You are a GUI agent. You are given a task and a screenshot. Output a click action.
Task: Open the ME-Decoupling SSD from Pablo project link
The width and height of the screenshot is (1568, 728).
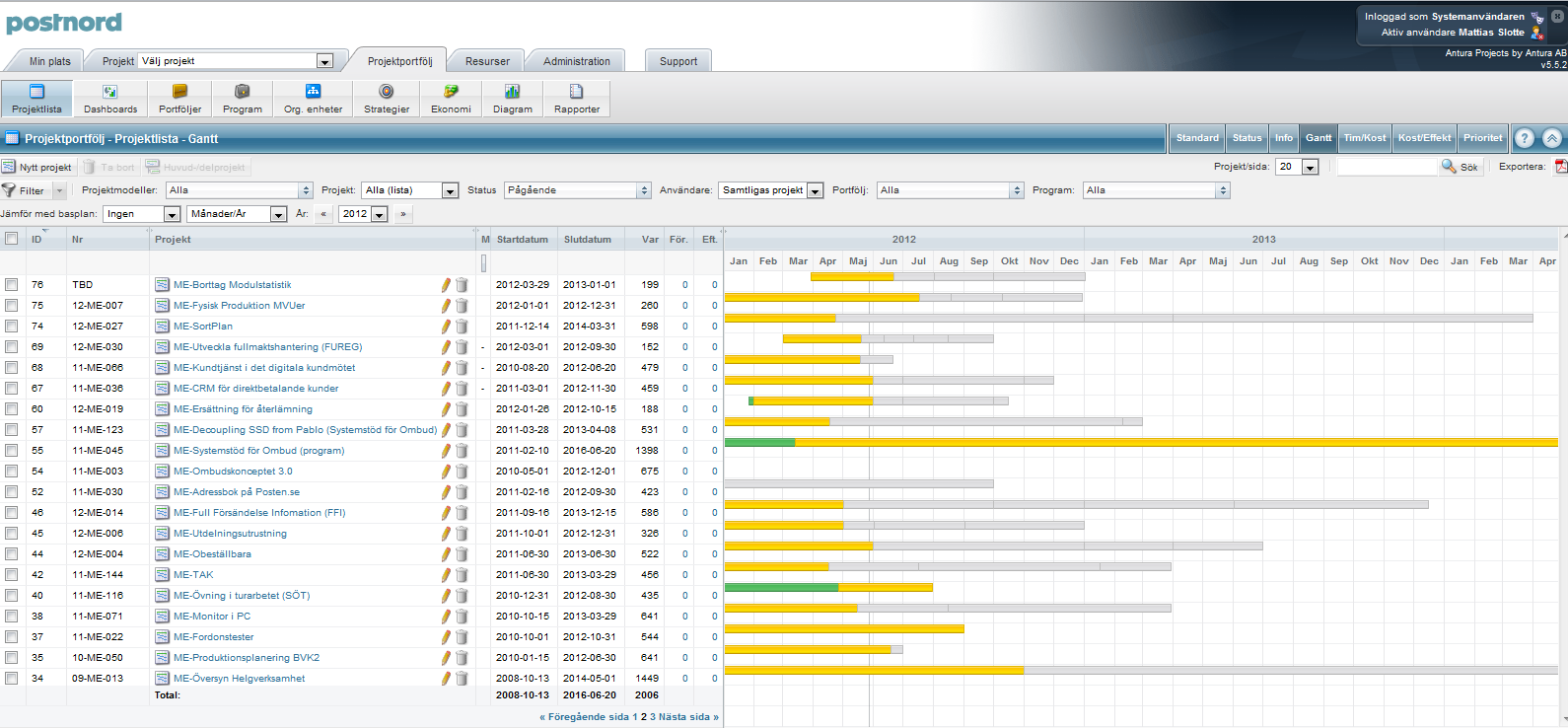pos(305,430)
